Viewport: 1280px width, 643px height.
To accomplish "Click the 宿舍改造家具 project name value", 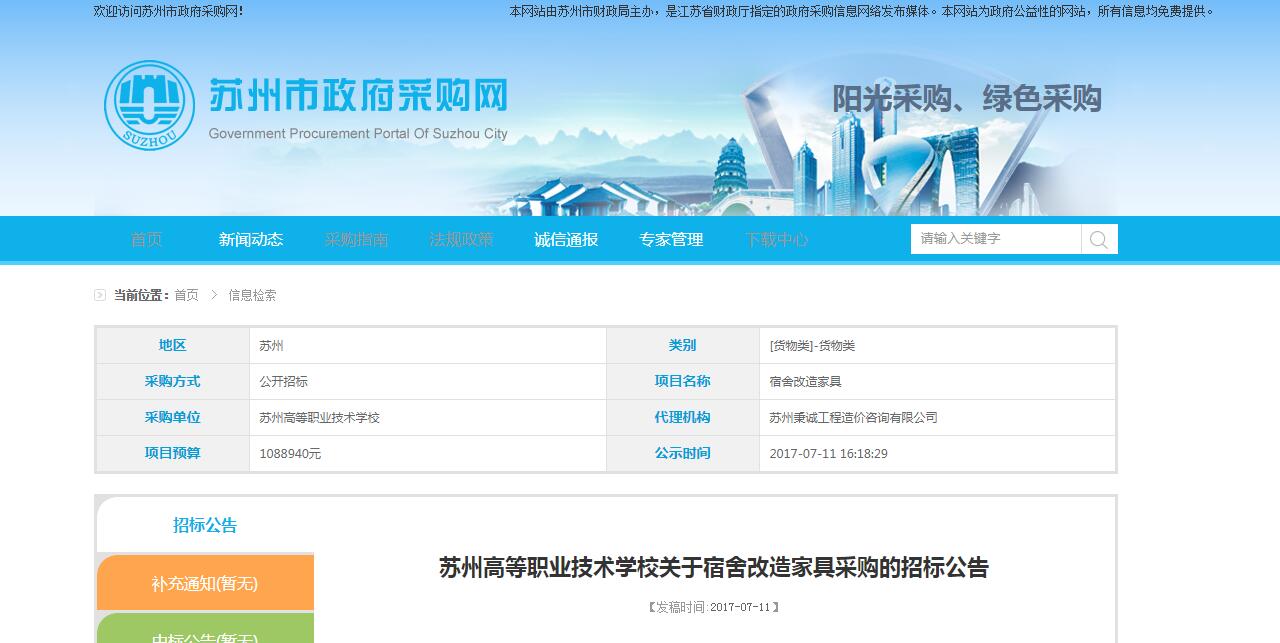I will pyautogui.click(x=805, y=382).
